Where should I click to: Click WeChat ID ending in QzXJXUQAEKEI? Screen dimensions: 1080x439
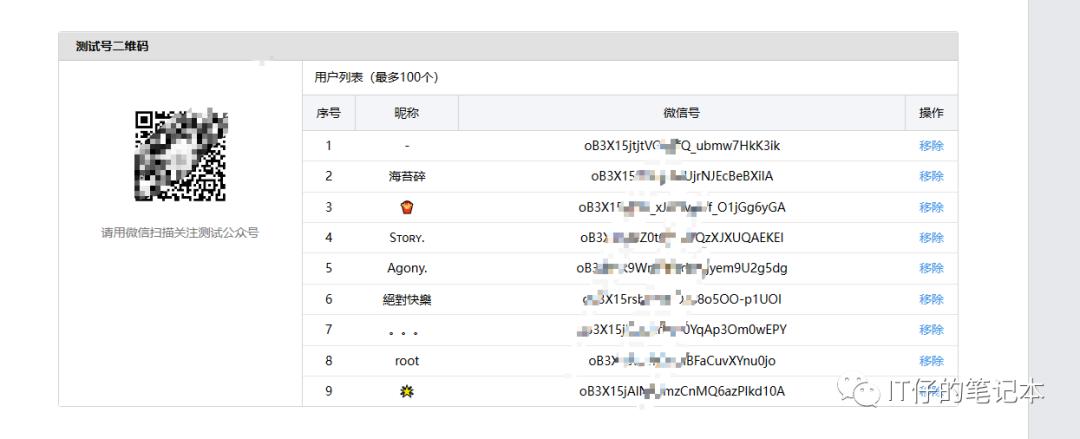tap(682, 238)
